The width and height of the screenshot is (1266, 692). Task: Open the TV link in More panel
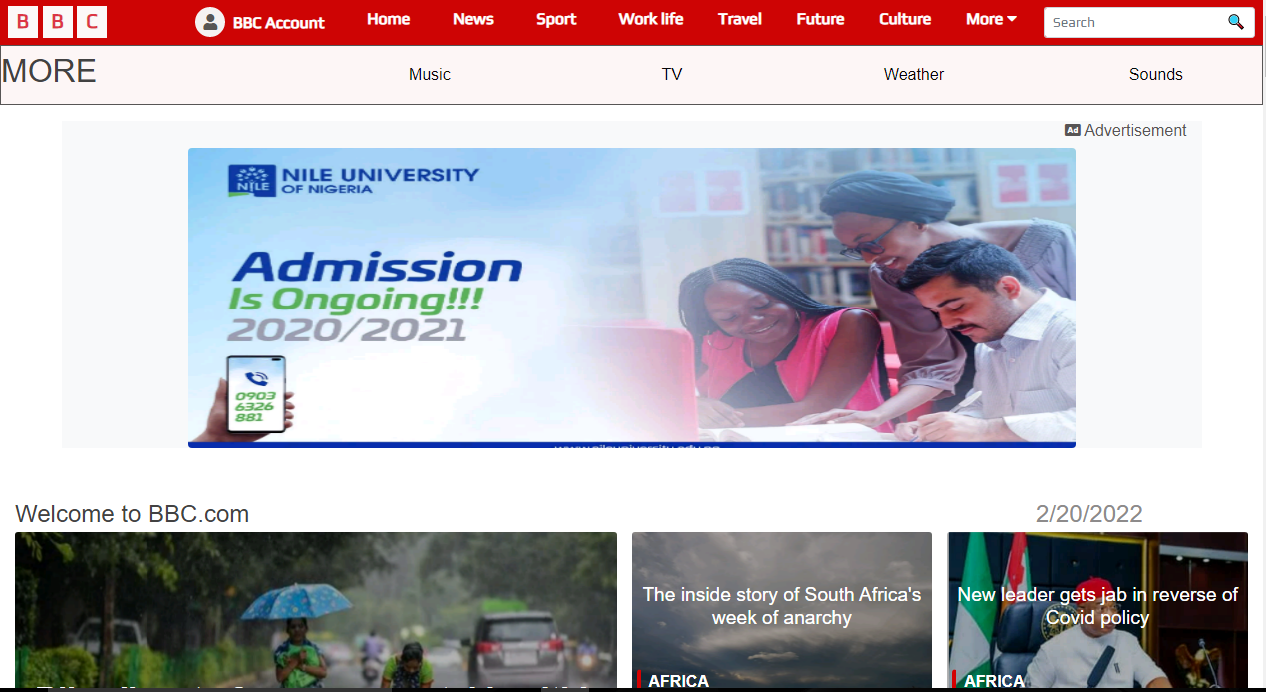[672, 74]
